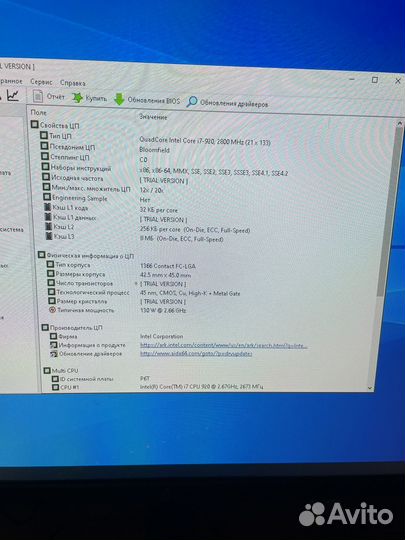Click the Intel Corporation value

click(x=162, y=336)
